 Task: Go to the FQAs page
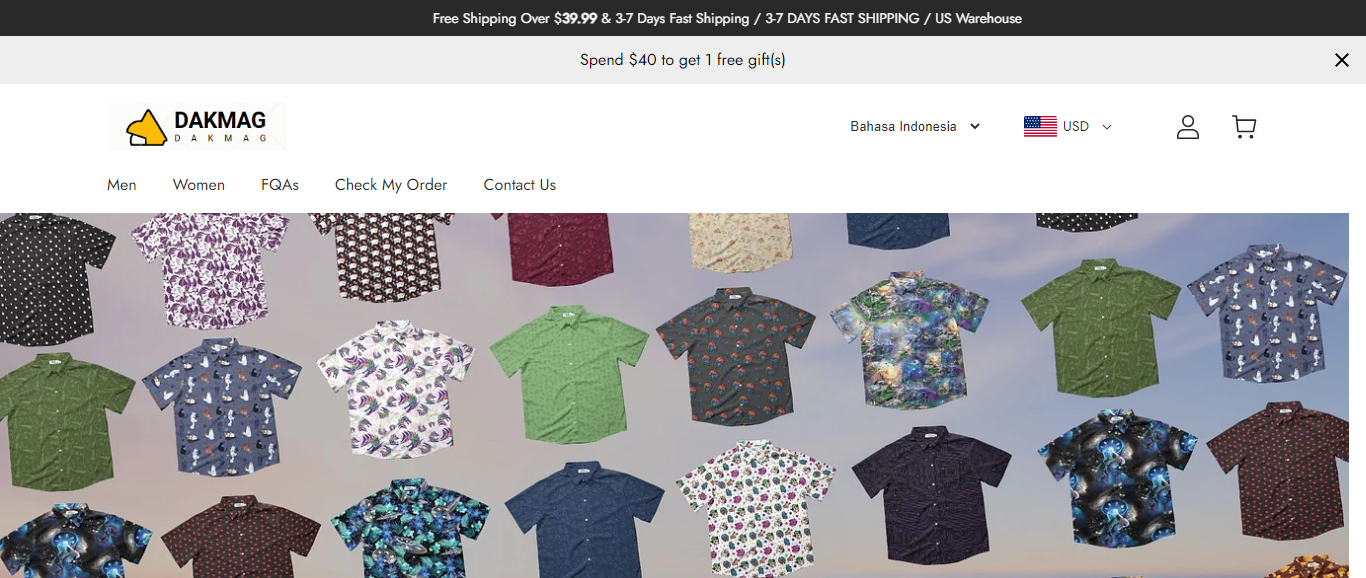click(x=280, y=185)
